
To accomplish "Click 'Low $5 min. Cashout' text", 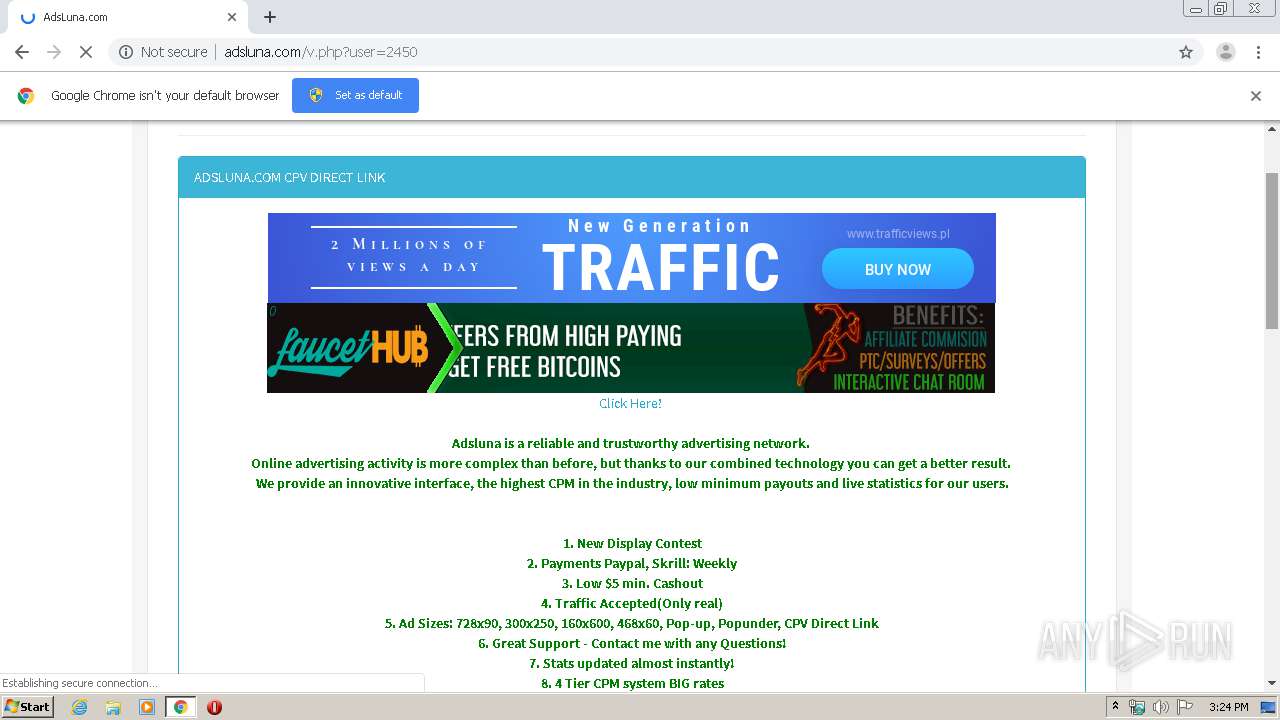I will pos(639,583).
